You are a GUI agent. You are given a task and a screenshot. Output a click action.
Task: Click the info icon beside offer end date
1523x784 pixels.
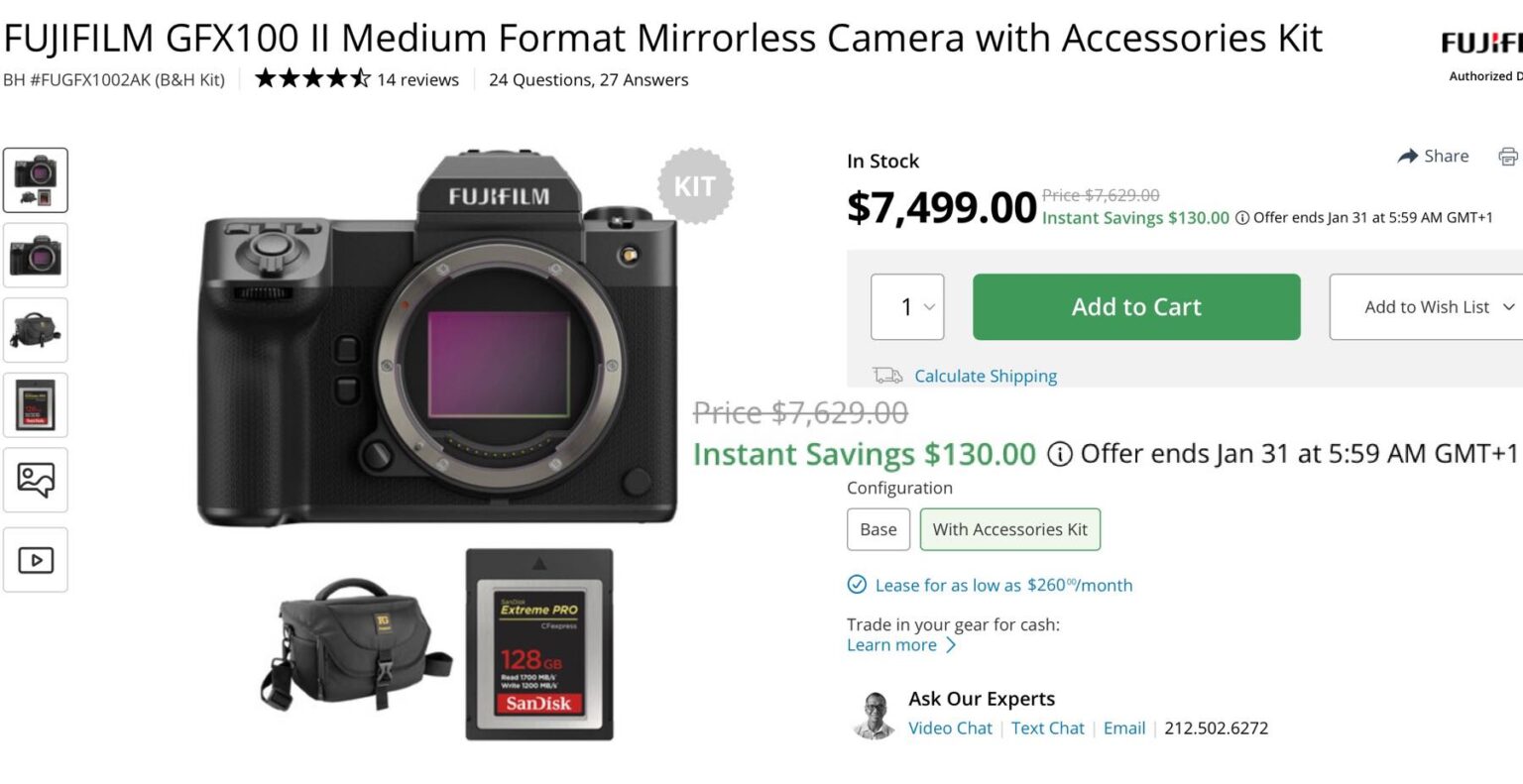tap(1241, 218)
